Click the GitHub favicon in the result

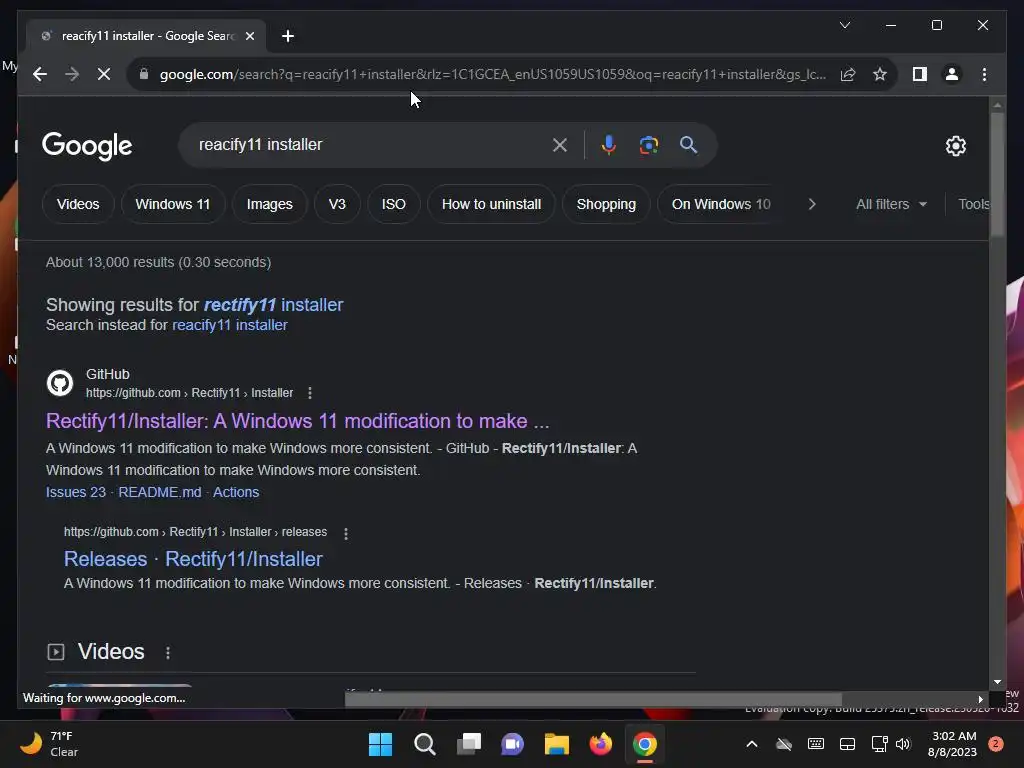tap(60, 383)
